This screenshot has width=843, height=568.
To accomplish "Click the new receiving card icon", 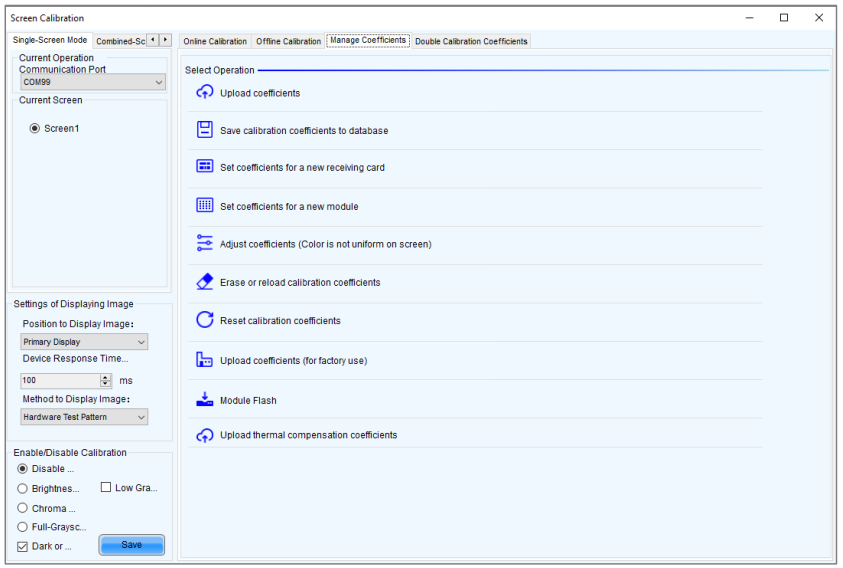I will click(x=204, y=167).
